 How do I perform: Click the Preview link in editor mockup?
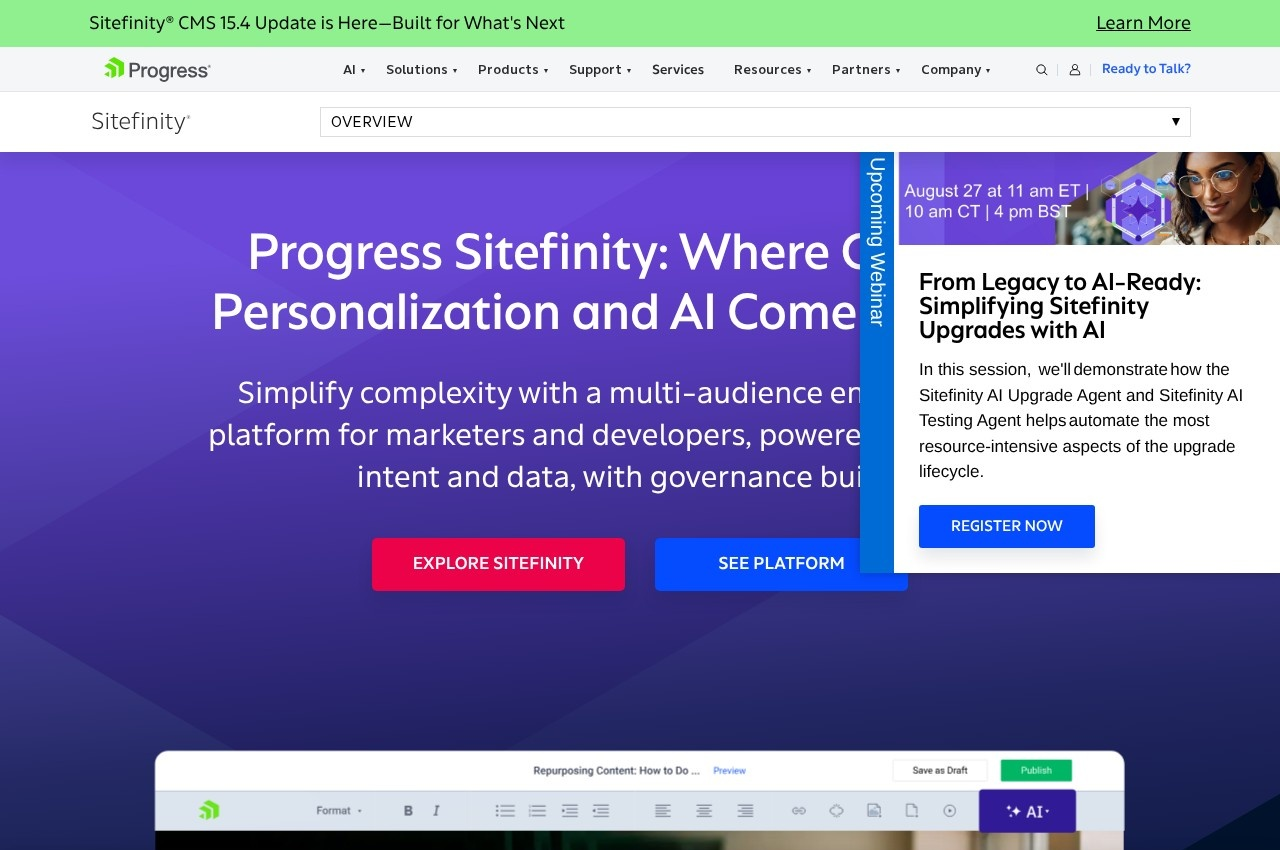(x=729, y=771)
